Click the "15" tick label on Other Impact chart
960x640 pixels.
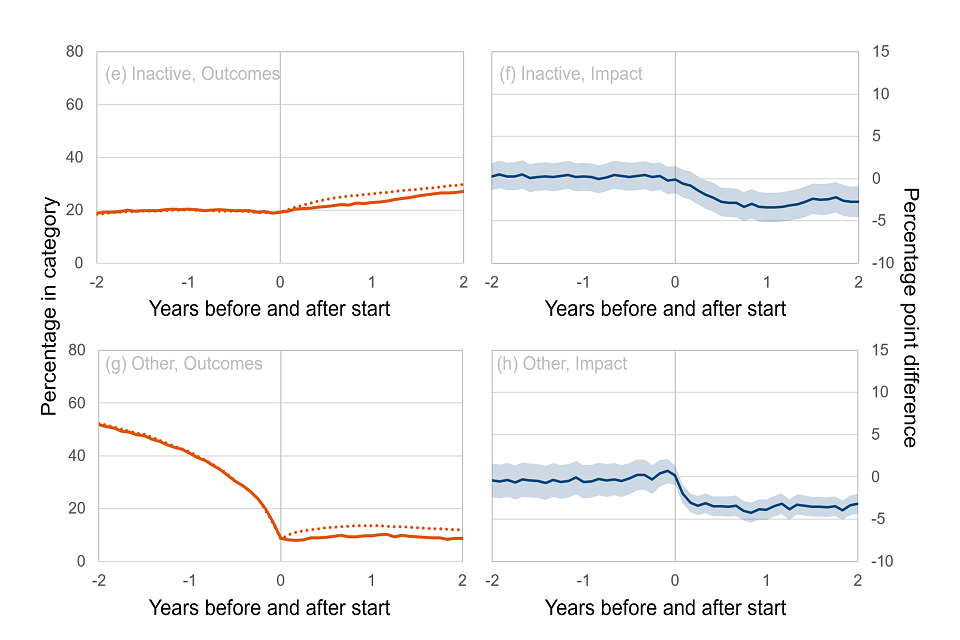point(881,350)
